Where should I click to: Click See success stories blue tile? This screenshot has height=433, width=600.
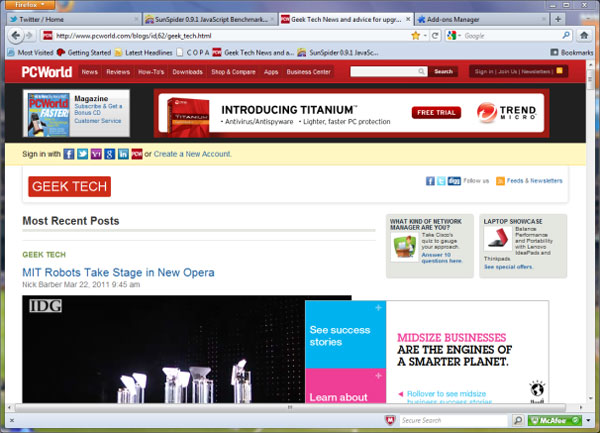345,334
